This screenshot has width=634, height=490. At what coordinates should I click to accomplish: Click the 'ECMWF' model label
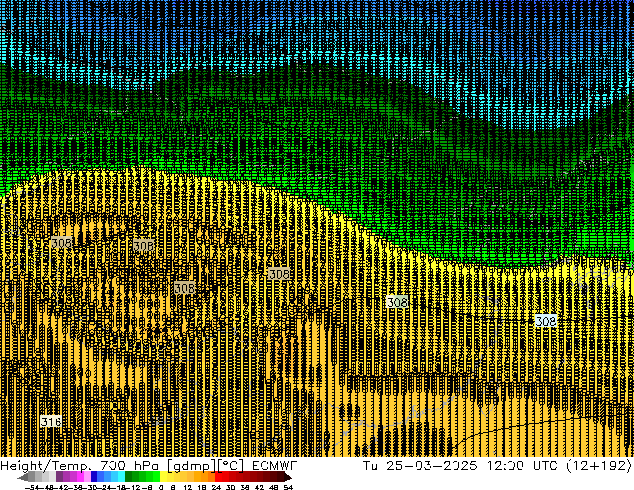click(274, 466)
